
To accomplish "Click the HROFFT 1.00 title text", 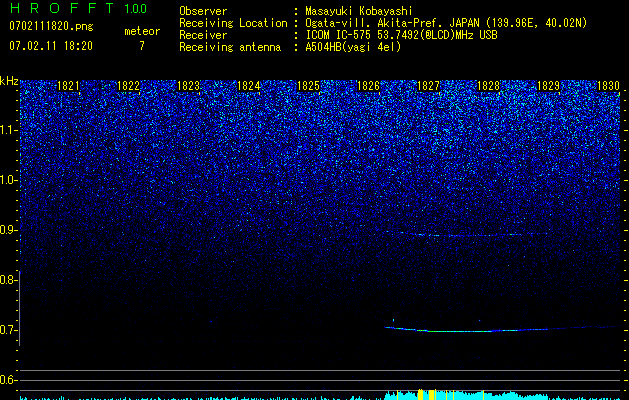I will tap(75, 9).
